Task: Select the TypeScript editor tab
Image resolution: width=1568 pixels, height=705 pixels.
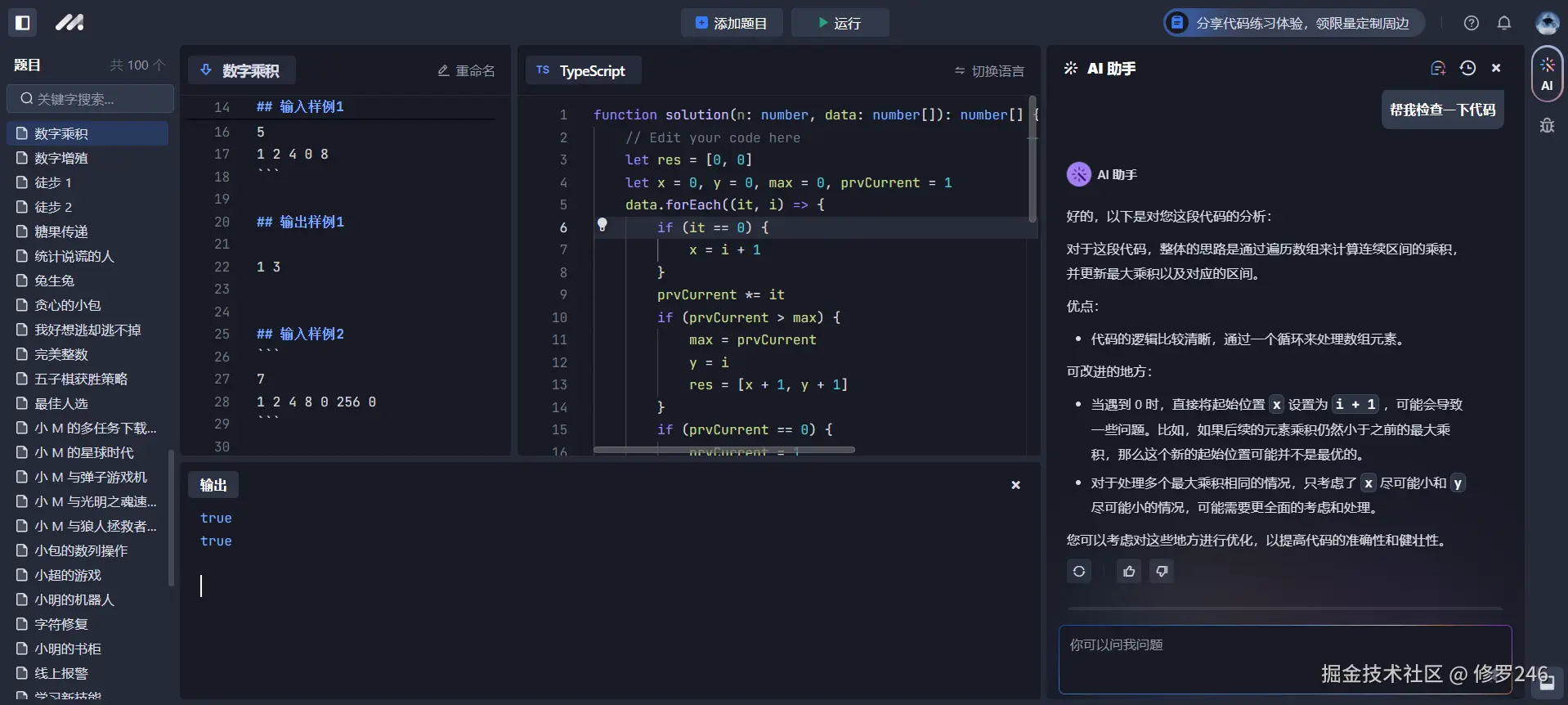Action: (582, 71)
